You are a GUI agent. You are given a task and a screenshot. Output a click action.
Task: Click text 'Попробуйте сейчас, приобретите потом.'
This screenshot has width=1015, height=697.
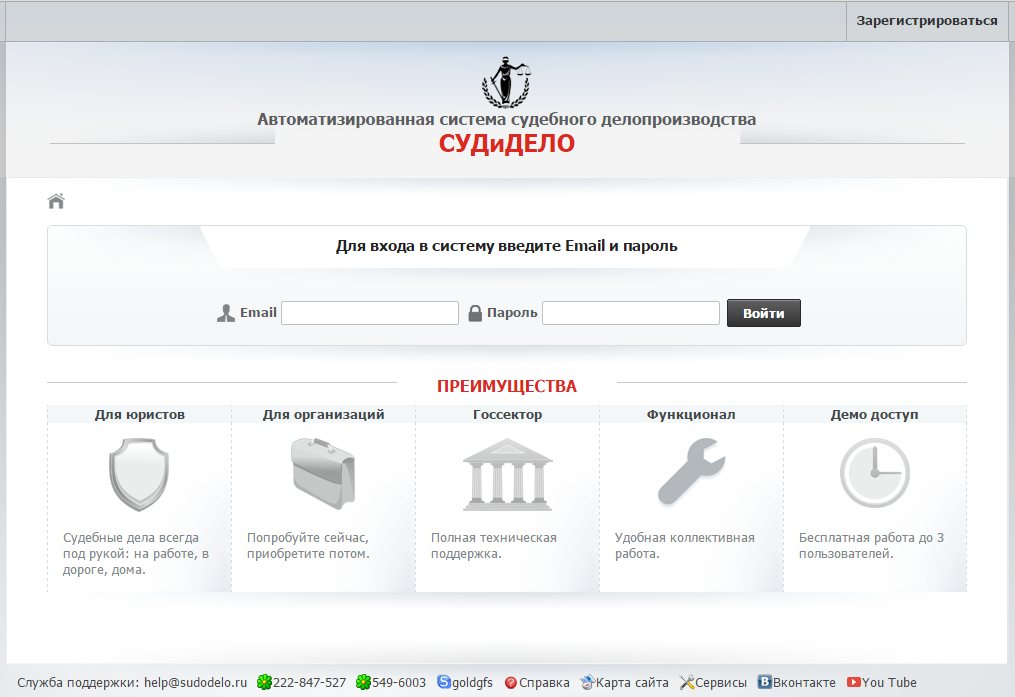pos(308,546)
